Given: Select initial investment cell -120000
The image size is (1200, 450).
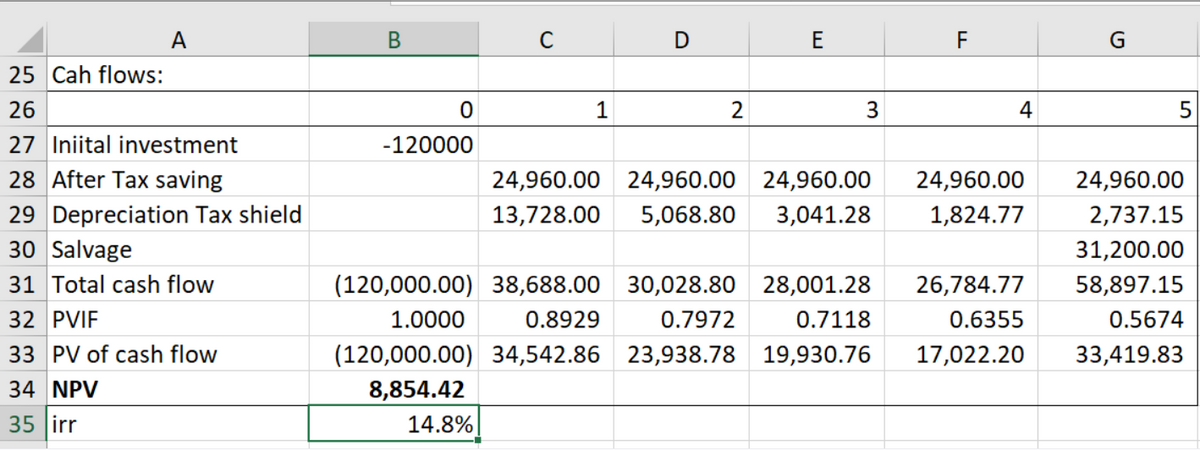Looking at the screenshot, I should click(x=394, y=145).
